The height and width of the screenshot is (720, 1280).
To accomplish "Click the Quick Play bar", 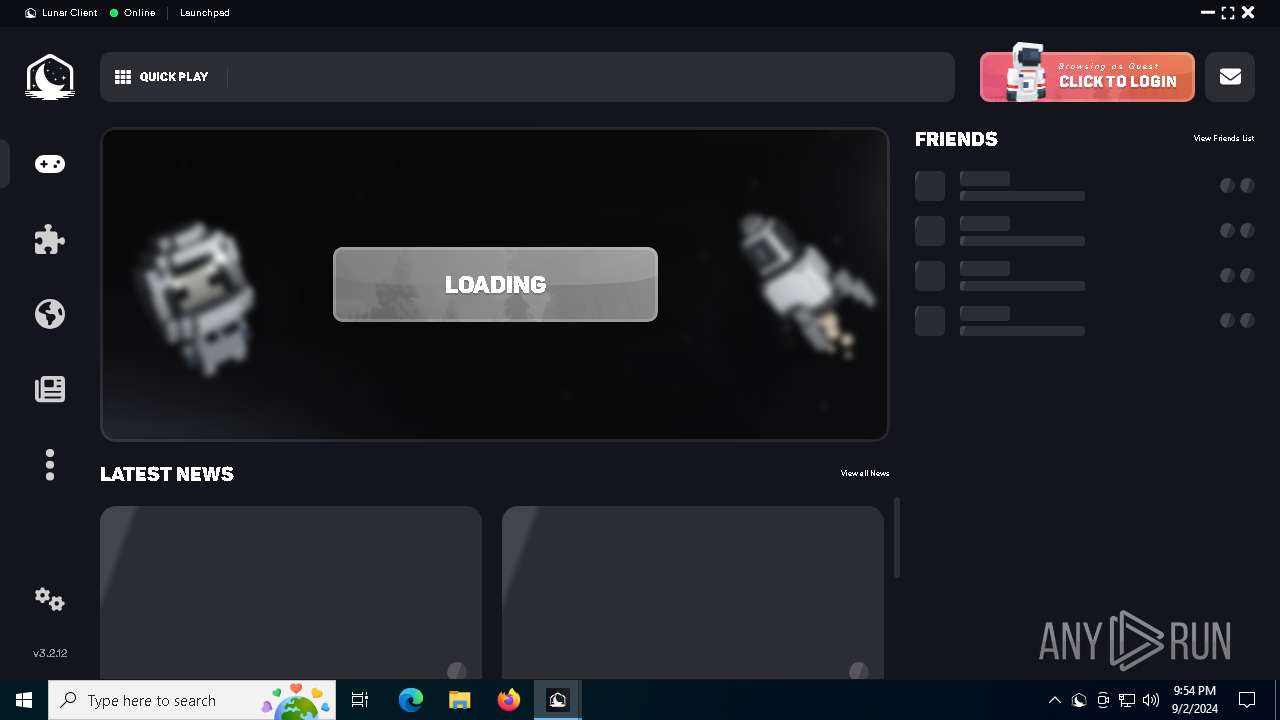I will (x=527, y=77).
